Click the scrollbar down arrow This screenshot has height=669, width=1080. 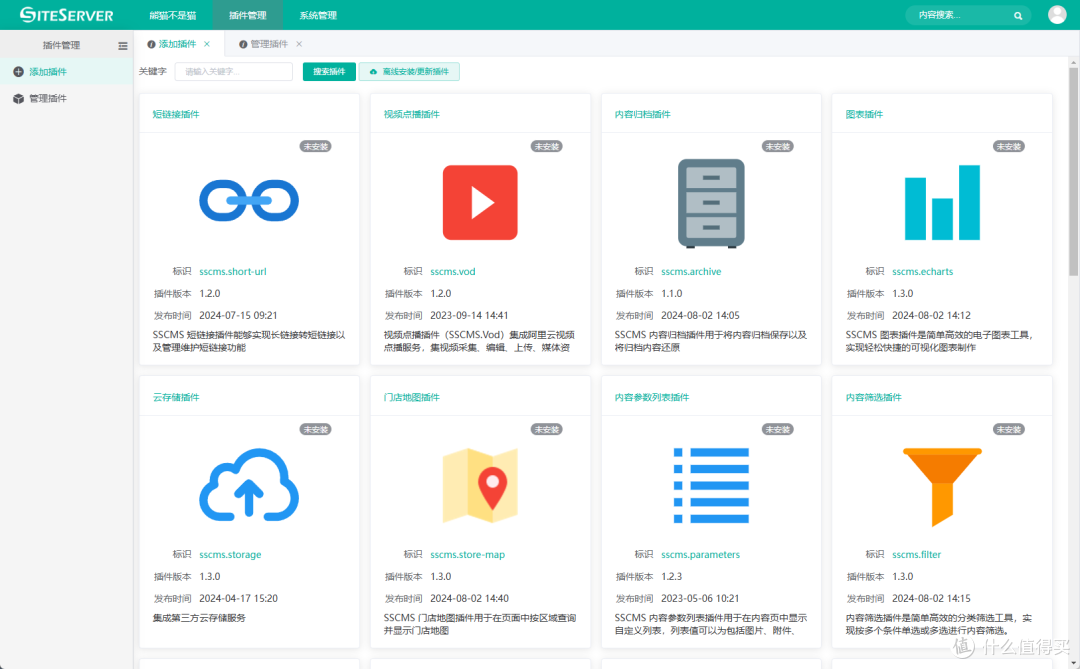point(1073,663)
